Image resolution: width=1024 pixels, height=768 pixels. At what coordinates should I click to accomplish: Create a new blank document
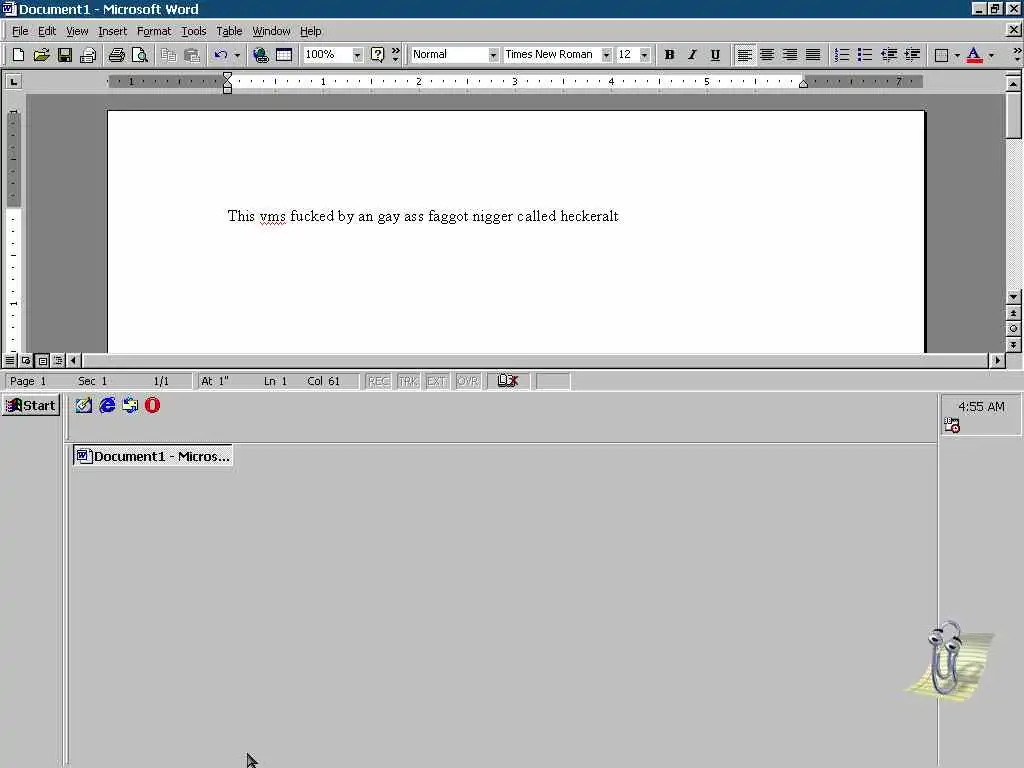pyautogui.click(x=18, y=55)
